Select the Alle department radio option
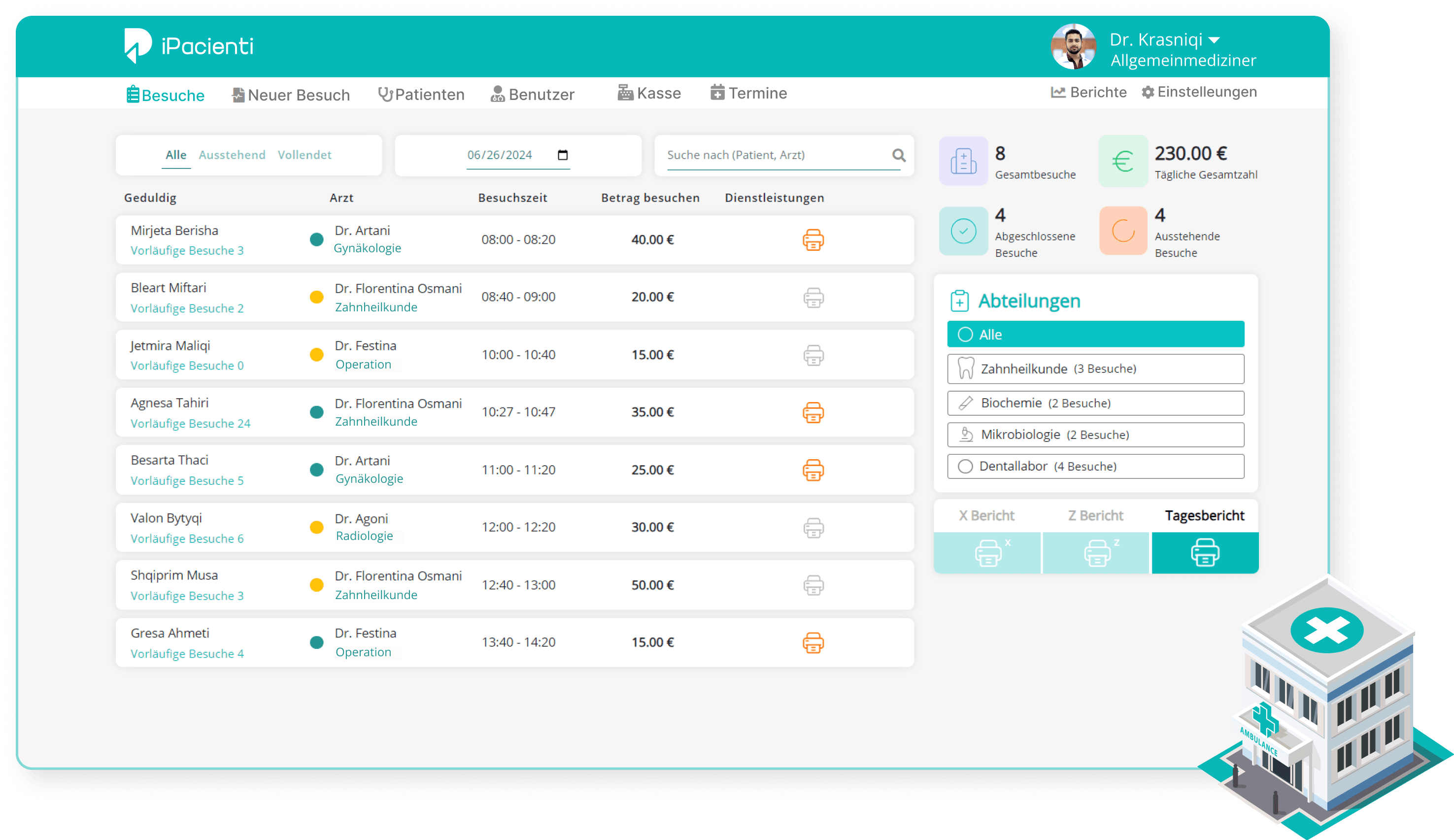 pyautogui.click(x=965, y=335)
